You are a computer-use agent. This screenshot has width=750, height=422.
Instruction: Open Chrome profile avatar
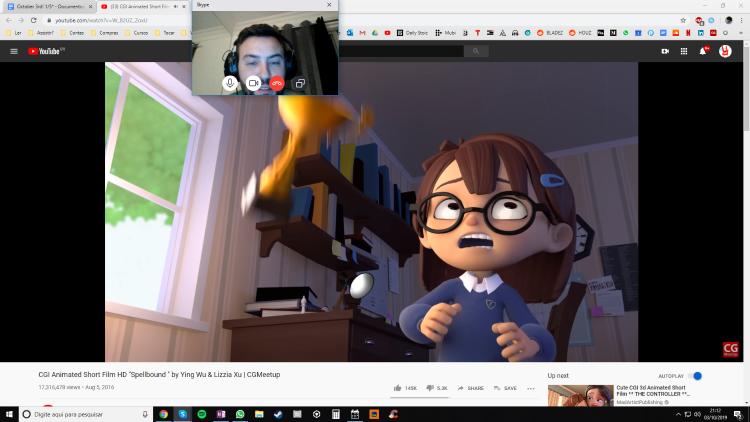(x=728, y=20)
